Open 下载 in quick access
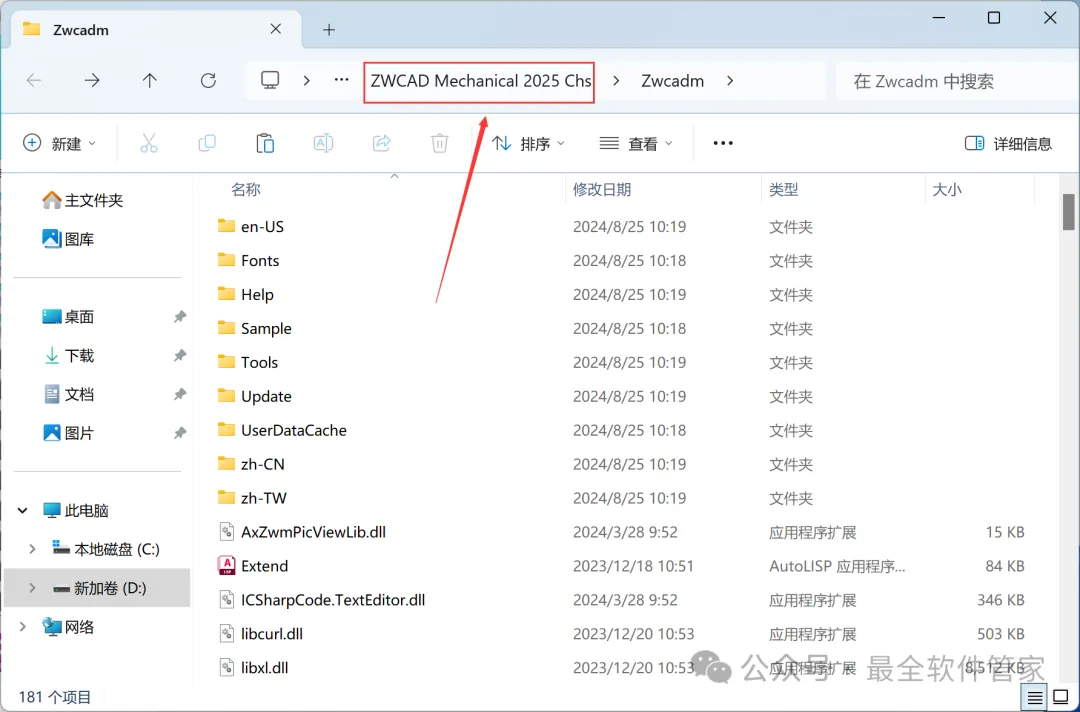Screen dimensions: 1080x712 68,355
